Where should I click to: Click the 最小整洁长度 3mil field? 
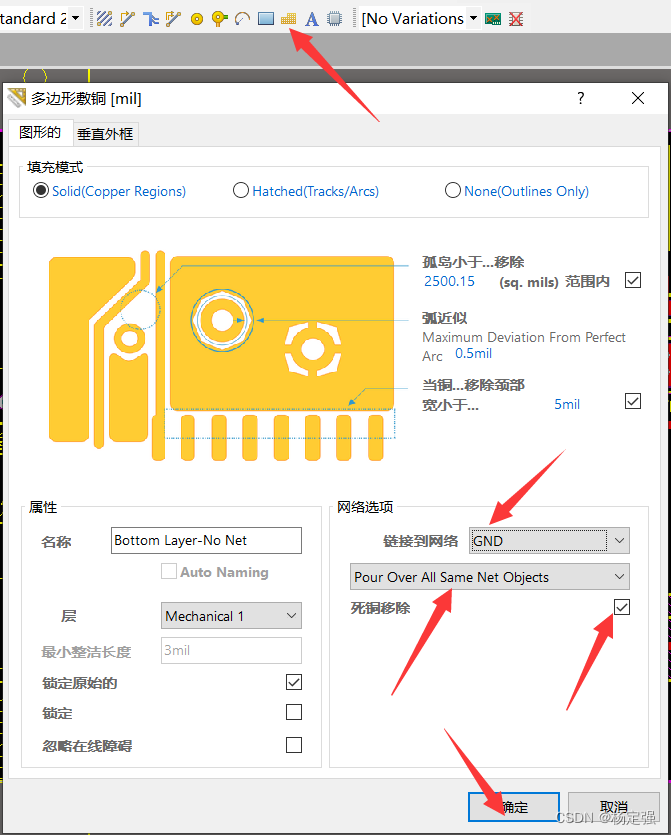coord(231,650)
